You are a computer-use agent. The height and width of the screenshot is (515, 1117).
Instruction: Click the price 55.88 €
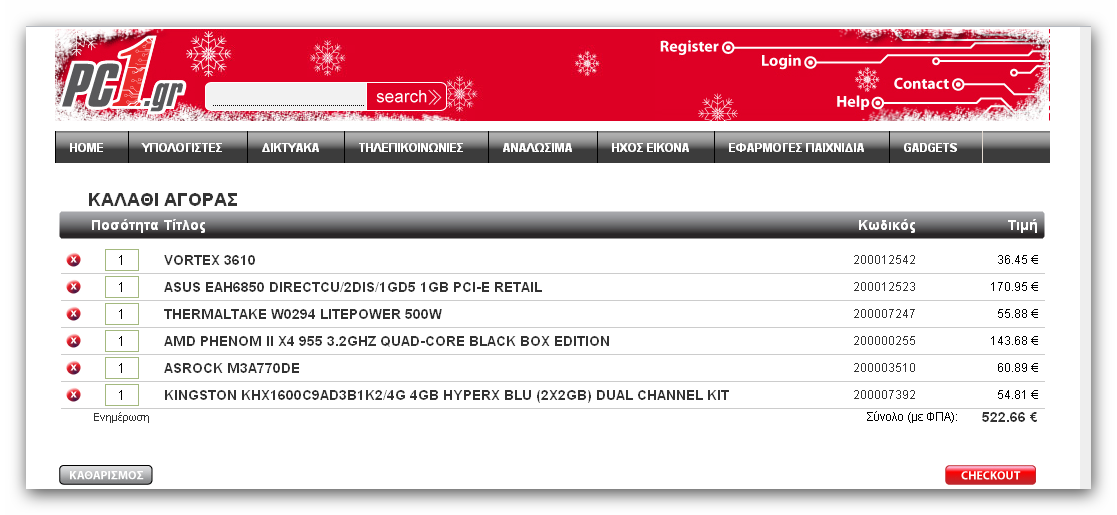(1017, 314)
